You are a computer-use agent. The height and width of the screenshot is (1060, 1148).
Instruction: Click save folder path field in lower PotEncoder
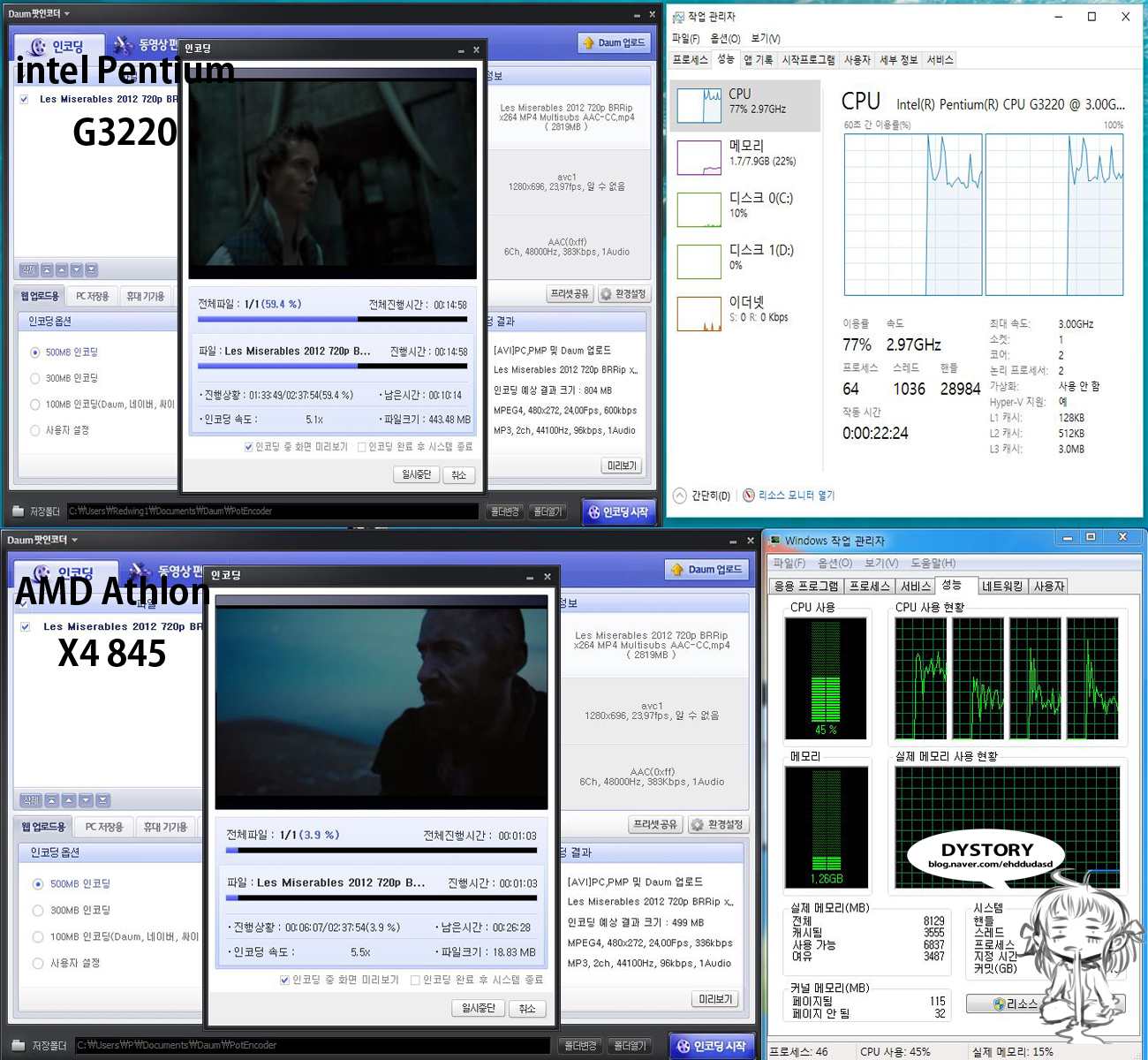pos(313,1045)
